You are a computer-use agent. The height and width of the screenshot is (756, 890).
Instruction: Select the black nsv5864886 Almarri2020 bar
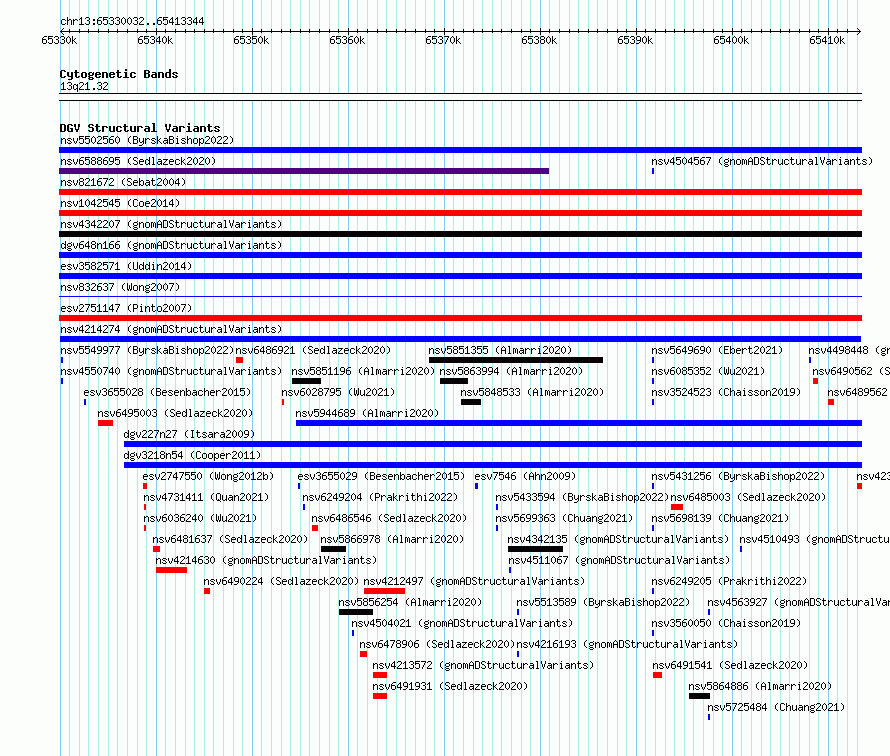[x=699, y=696]
